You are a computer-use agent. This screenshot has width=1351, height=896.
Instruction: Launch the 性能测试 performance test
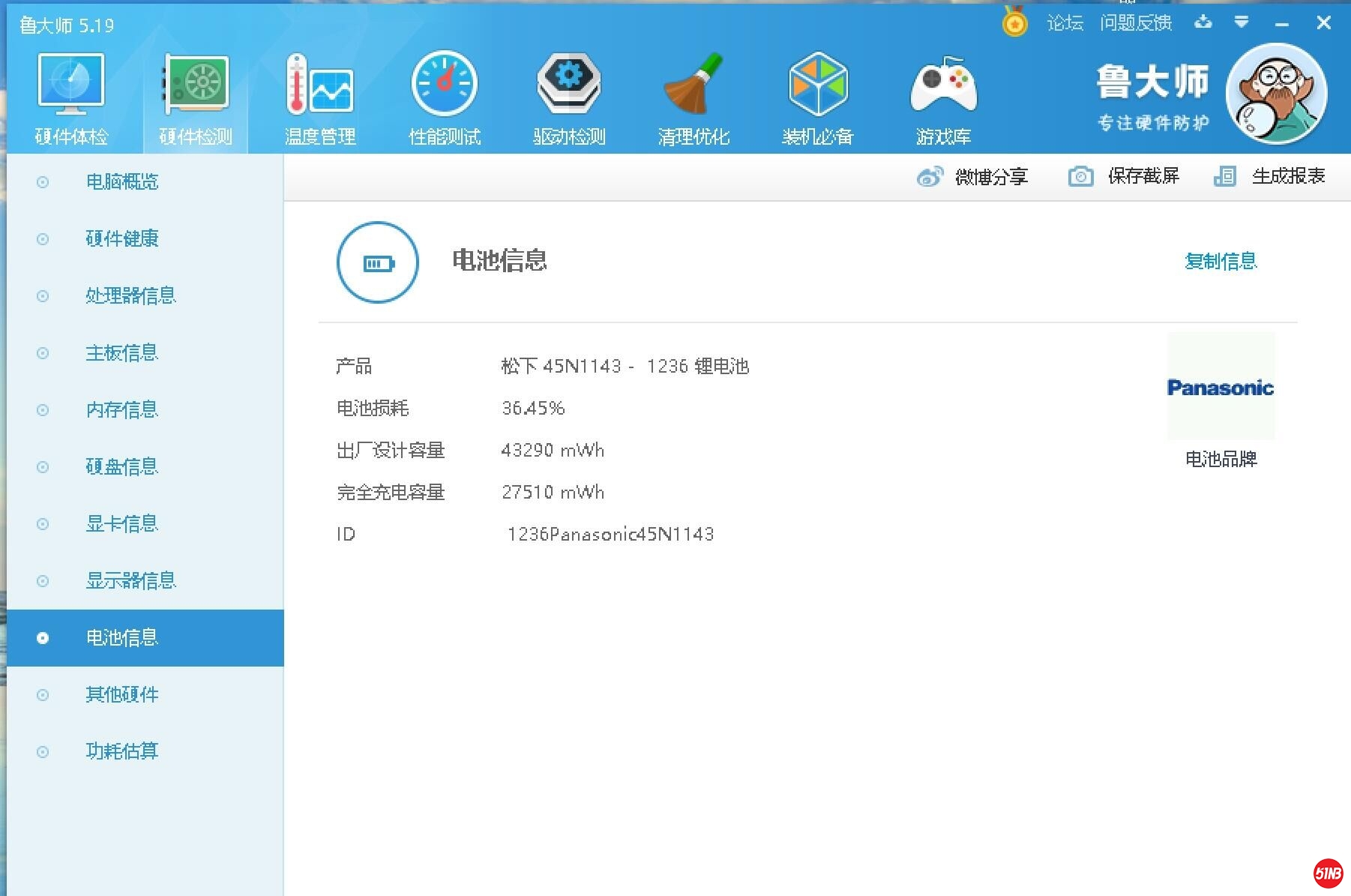(x=444, y=96)
